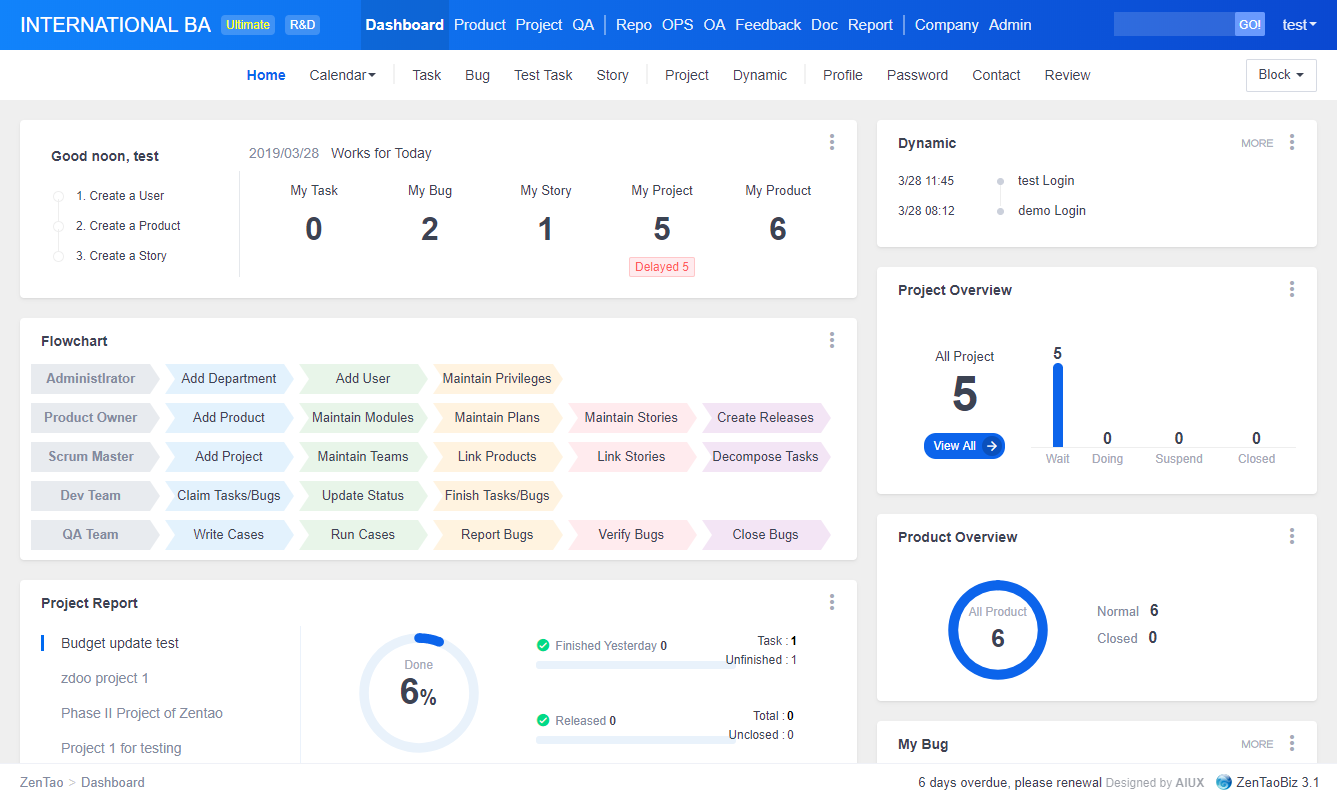The width and height of the screenshot is (1337, 803).
Task: Click the Done 6% progress circle
Action: point(418,690)
